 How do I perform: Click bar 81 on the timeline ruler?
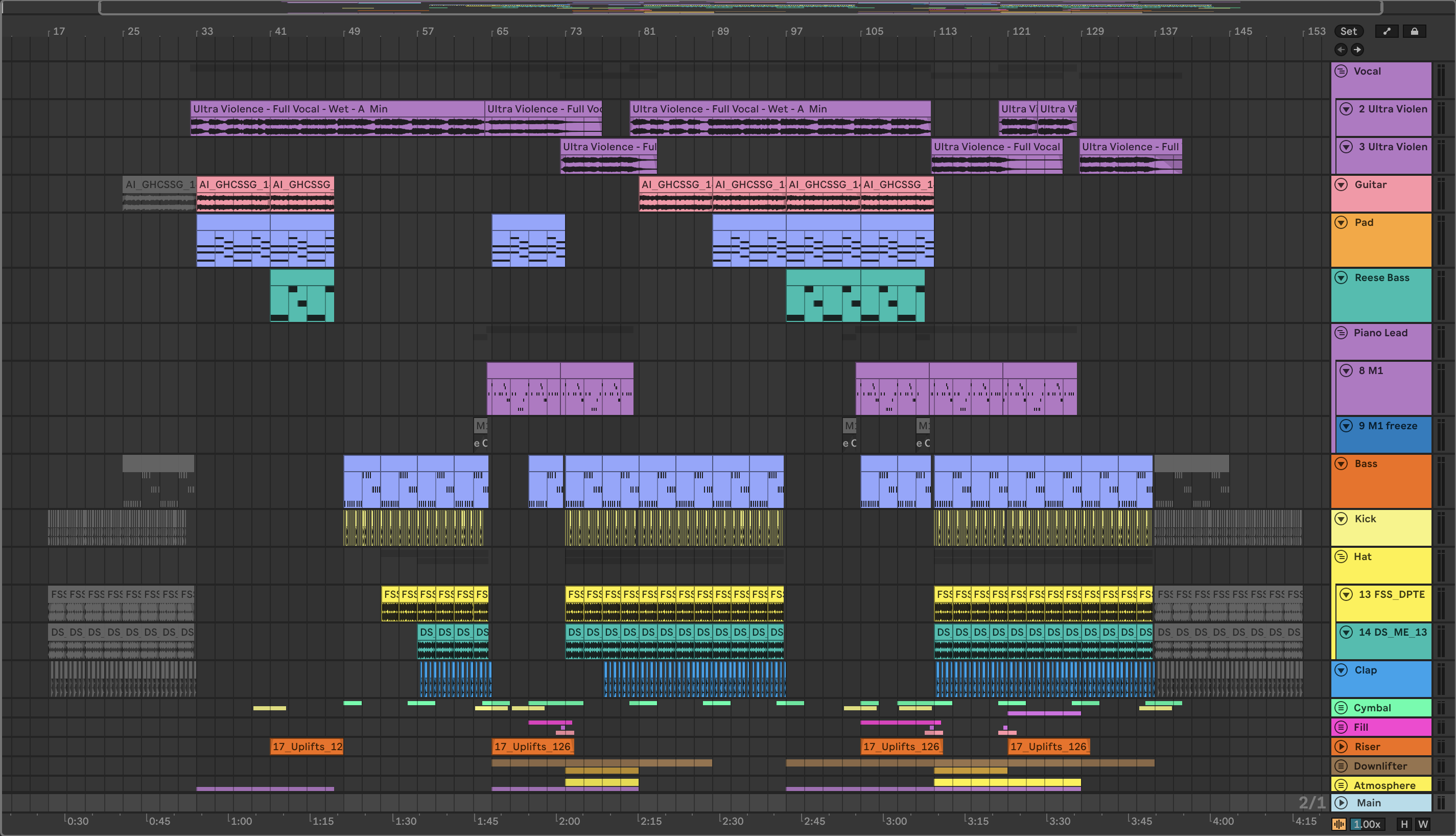pyautogui.click(x=648, y=32)
